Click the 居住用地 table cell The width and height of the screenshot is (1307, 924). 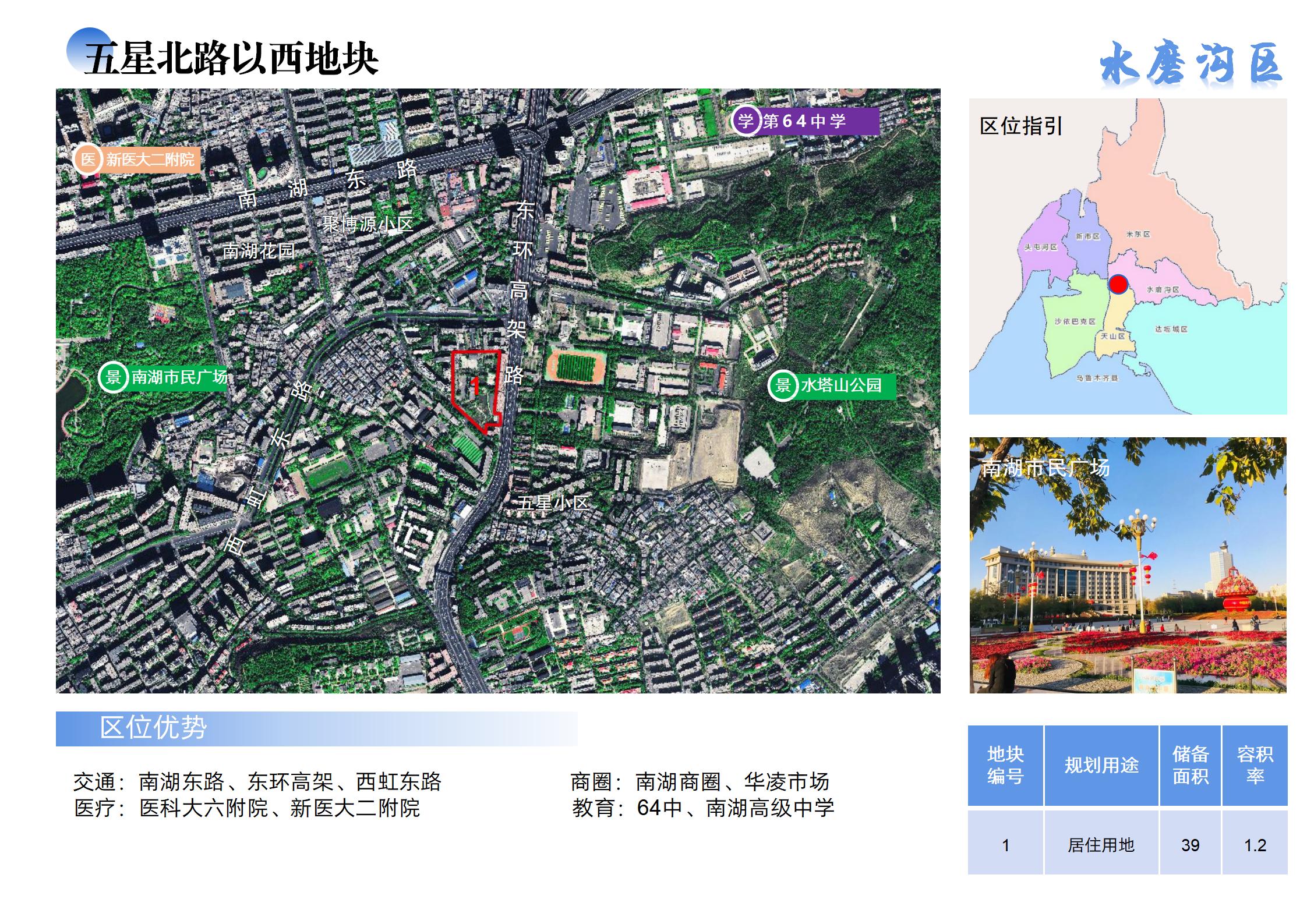(x=1101, y=845)
